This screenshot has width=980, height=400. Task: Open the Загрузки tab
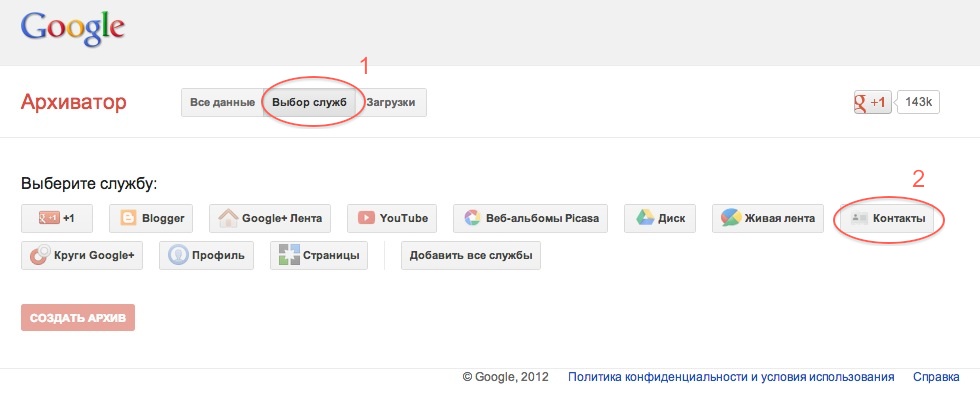[x=391, y=102]
